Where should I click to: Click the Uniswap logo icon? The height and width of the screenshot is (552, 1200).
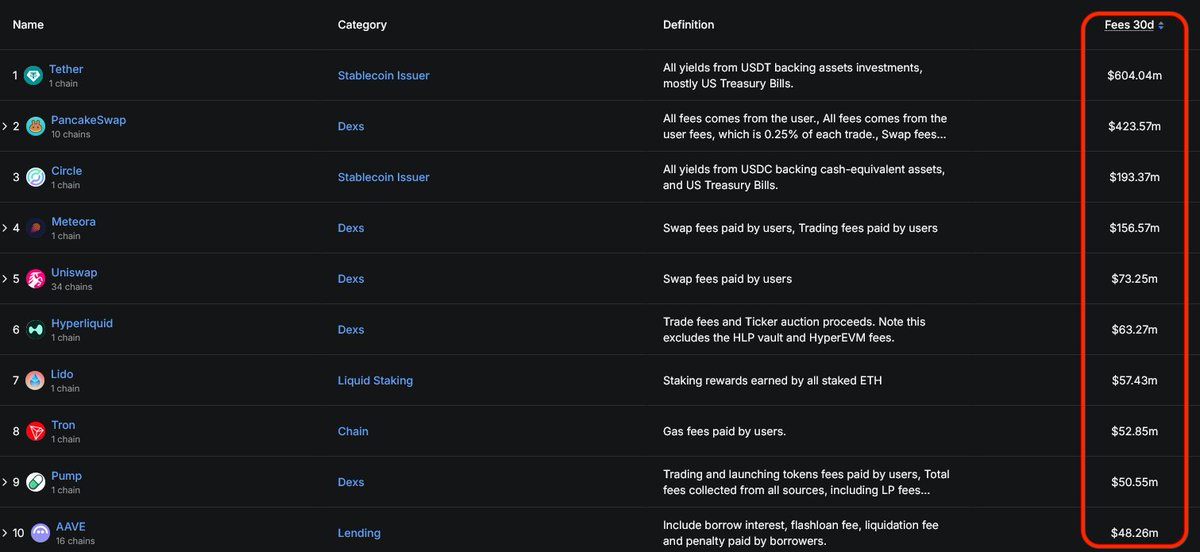(35, 279)
